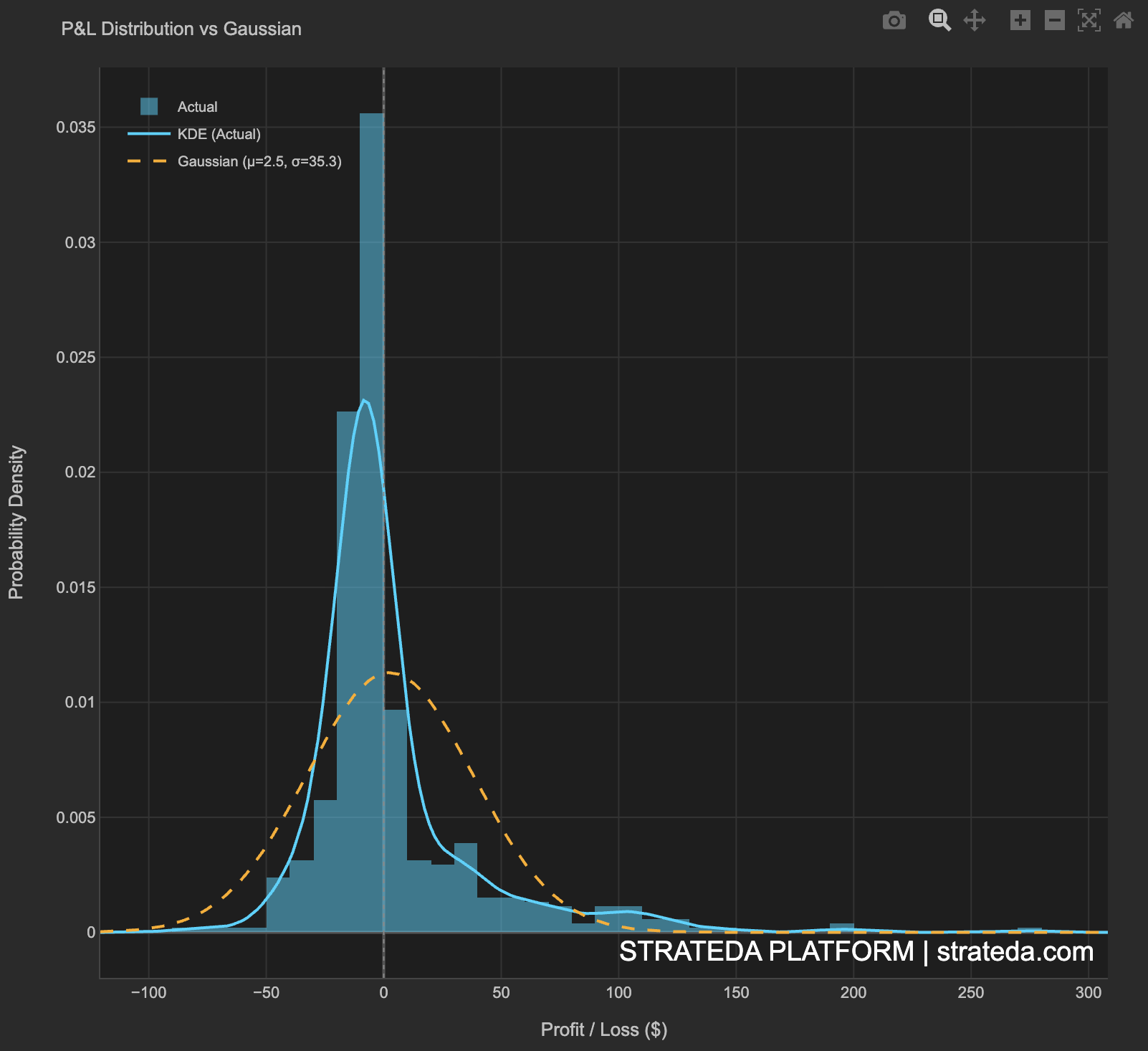Open the strateda.com watermark link
This screenshot has height=1051, width=1148.
point(1013,953)
